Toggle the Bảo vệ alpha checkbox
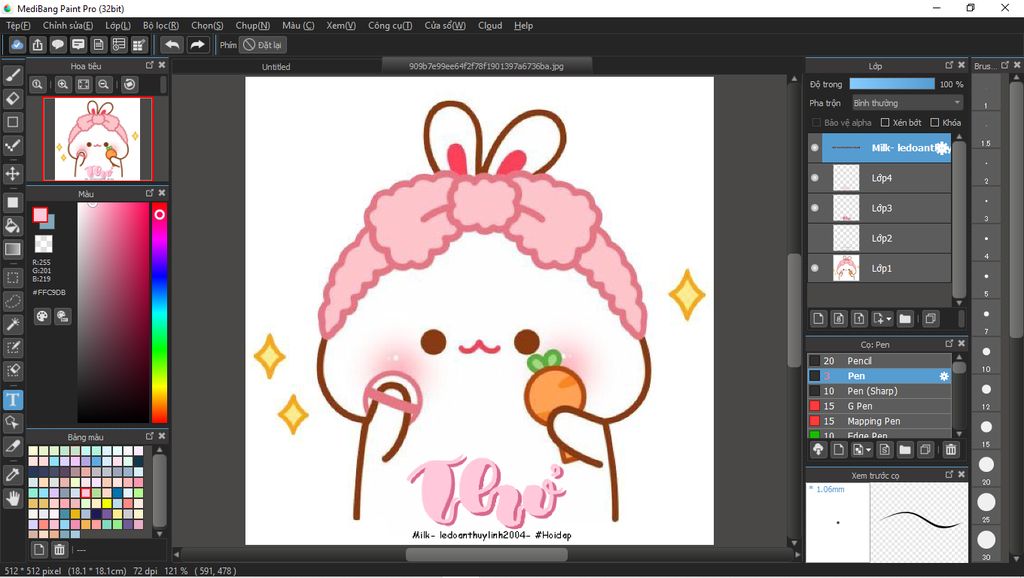 click(816, 122)
